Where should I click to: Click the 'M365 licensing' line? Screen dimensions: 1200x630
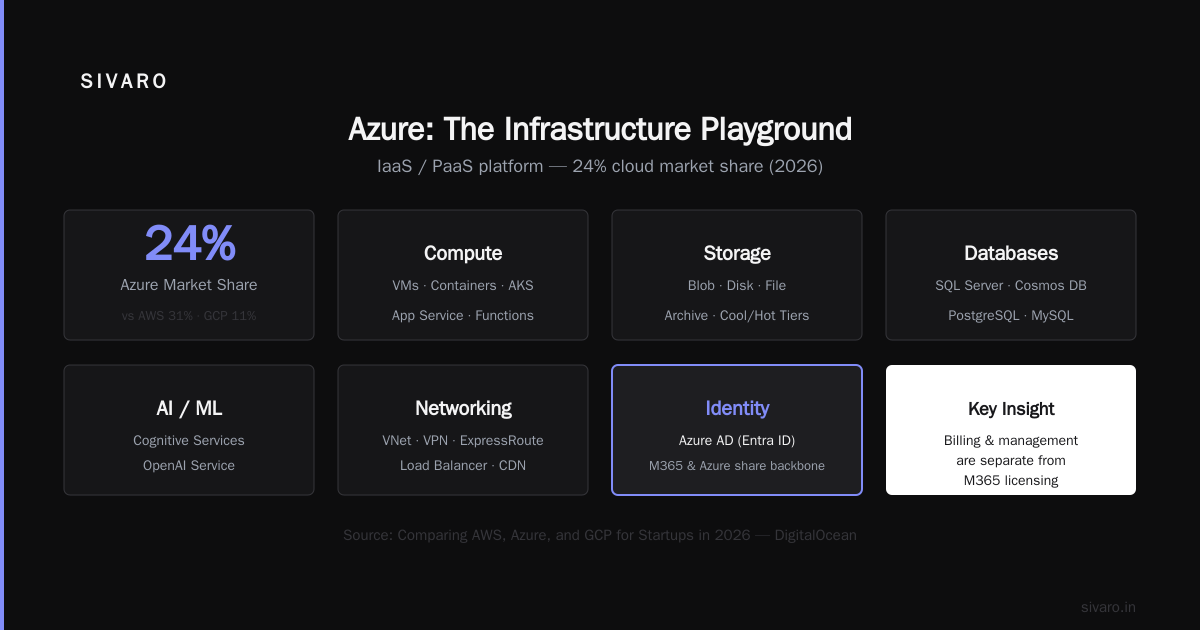[1011, 480]
